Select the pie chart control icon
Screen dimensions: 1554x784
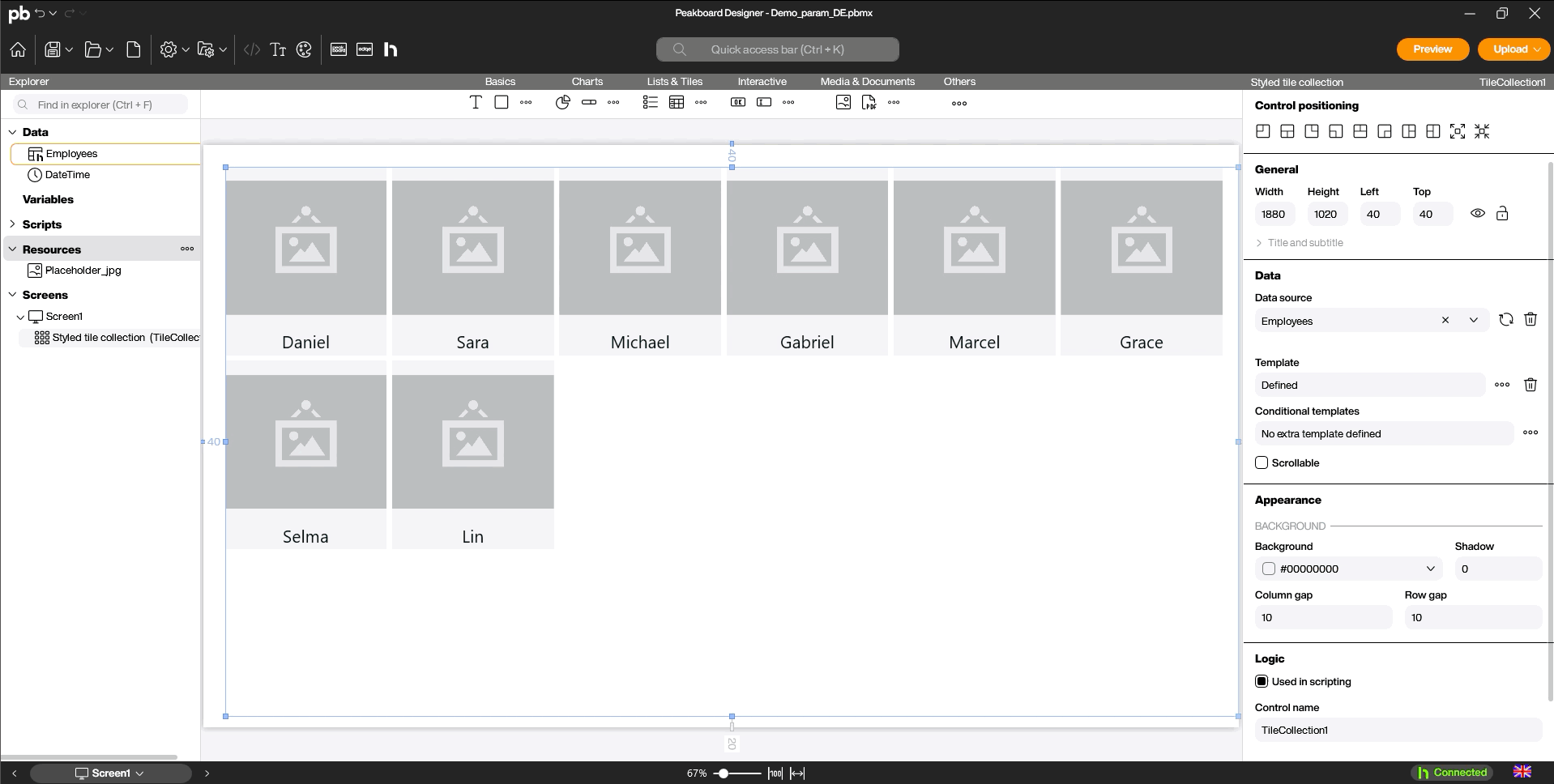pos(563,102)
